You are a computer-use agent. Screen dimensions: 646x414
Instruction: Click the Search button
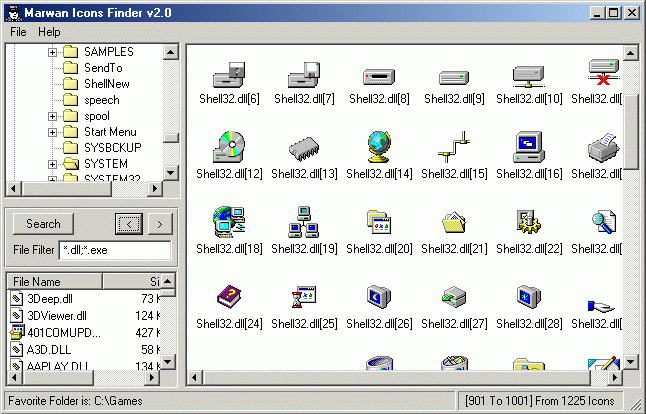coord(43,224)
